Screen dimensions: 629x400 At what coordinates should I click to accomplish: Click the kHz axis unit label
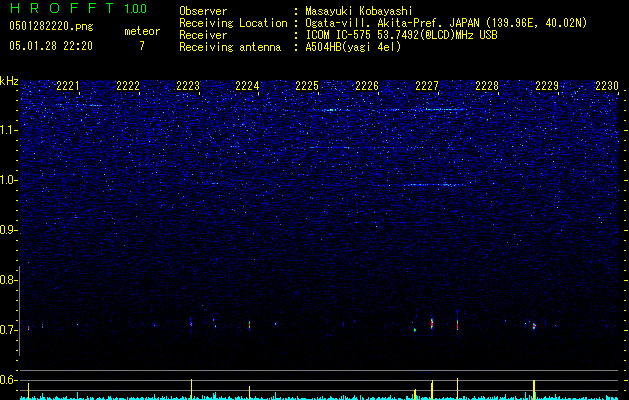click(9, 81)
